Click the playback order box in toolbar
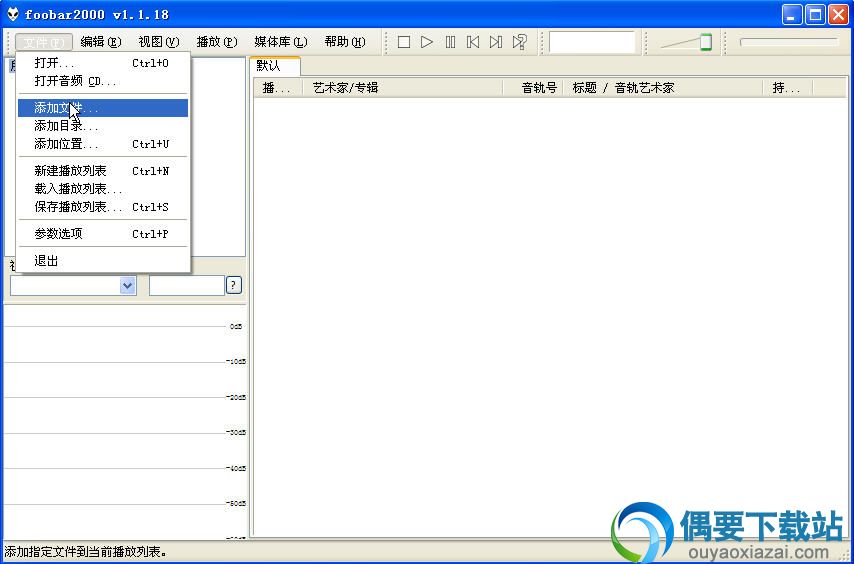The image size is (854, 564). [x=592, y=42]
